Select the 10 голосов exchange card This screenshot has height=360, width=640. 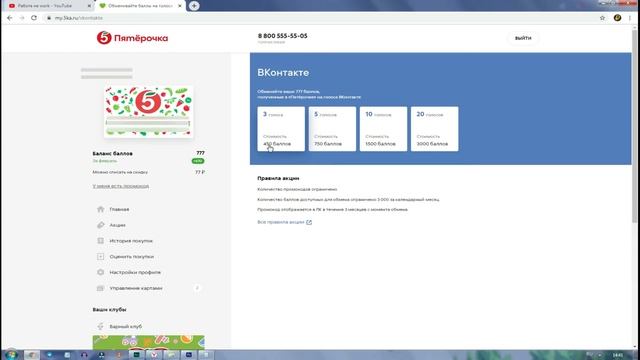[x=383, y=129]
